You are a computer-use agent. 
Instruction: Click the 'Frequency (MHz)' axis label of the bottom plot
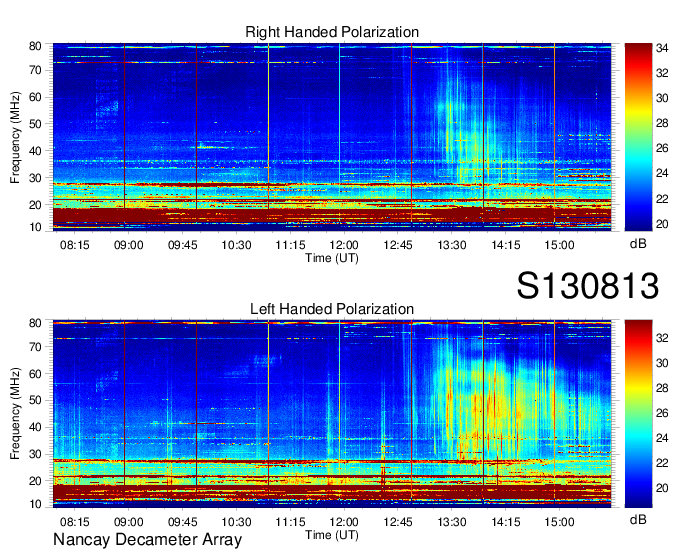tap(15, 414)
